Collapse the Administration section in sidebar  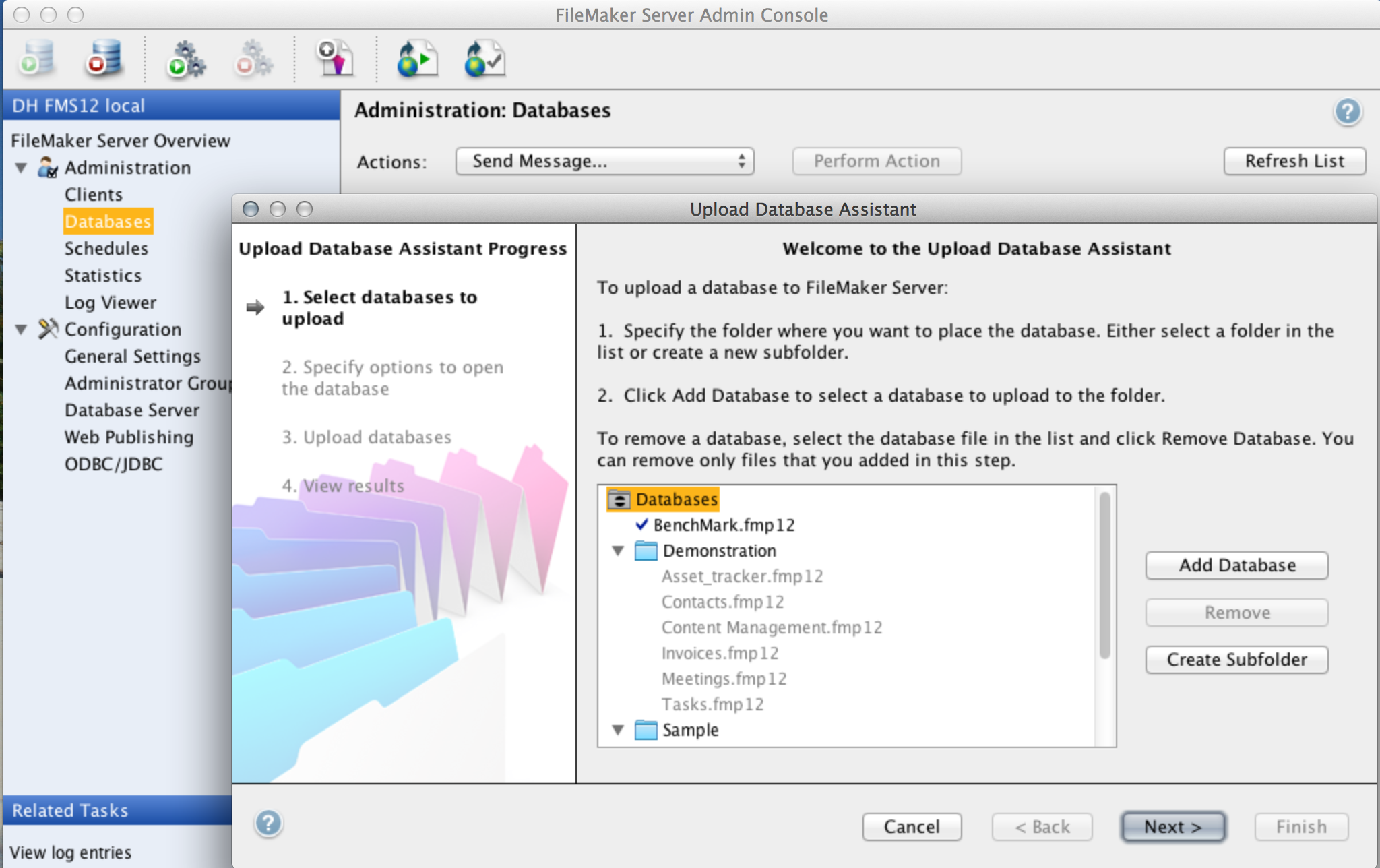coord(21,168)
